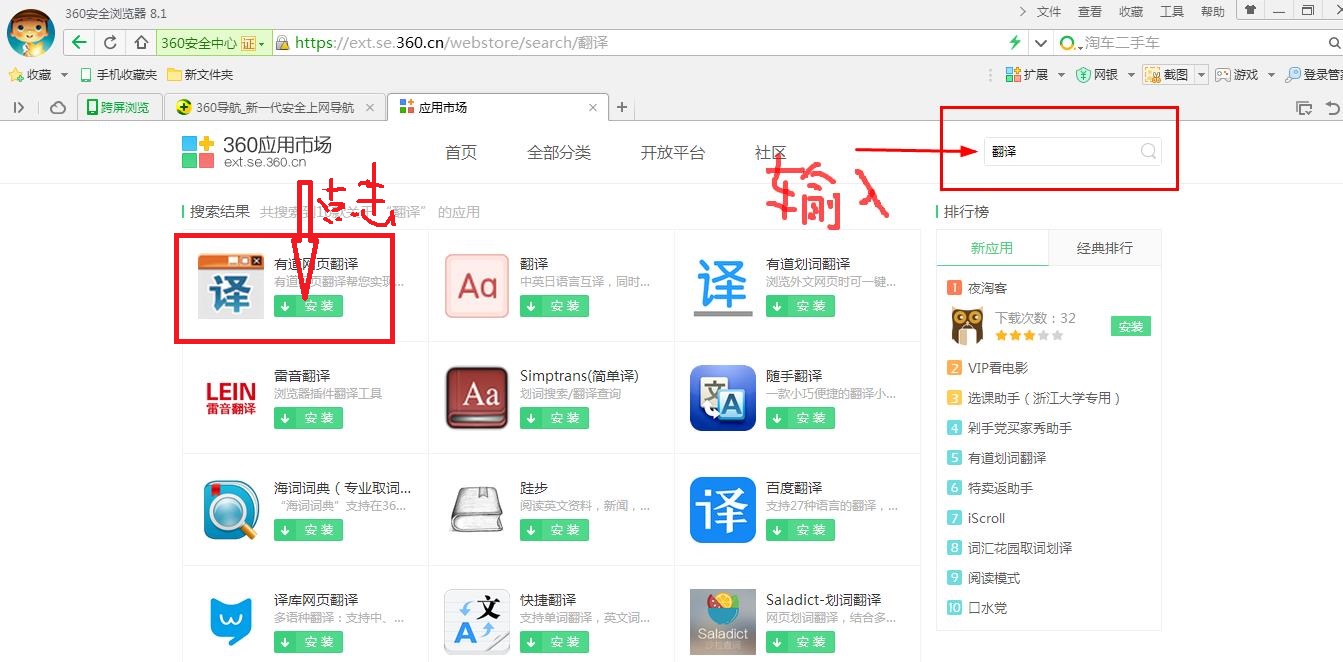Image resolution: width=1343 pixels, height=662 pixels.
Task: Expand the 收藏 favorites dropdown arrow
Action: pyautogui.click(x=63, y=74)
